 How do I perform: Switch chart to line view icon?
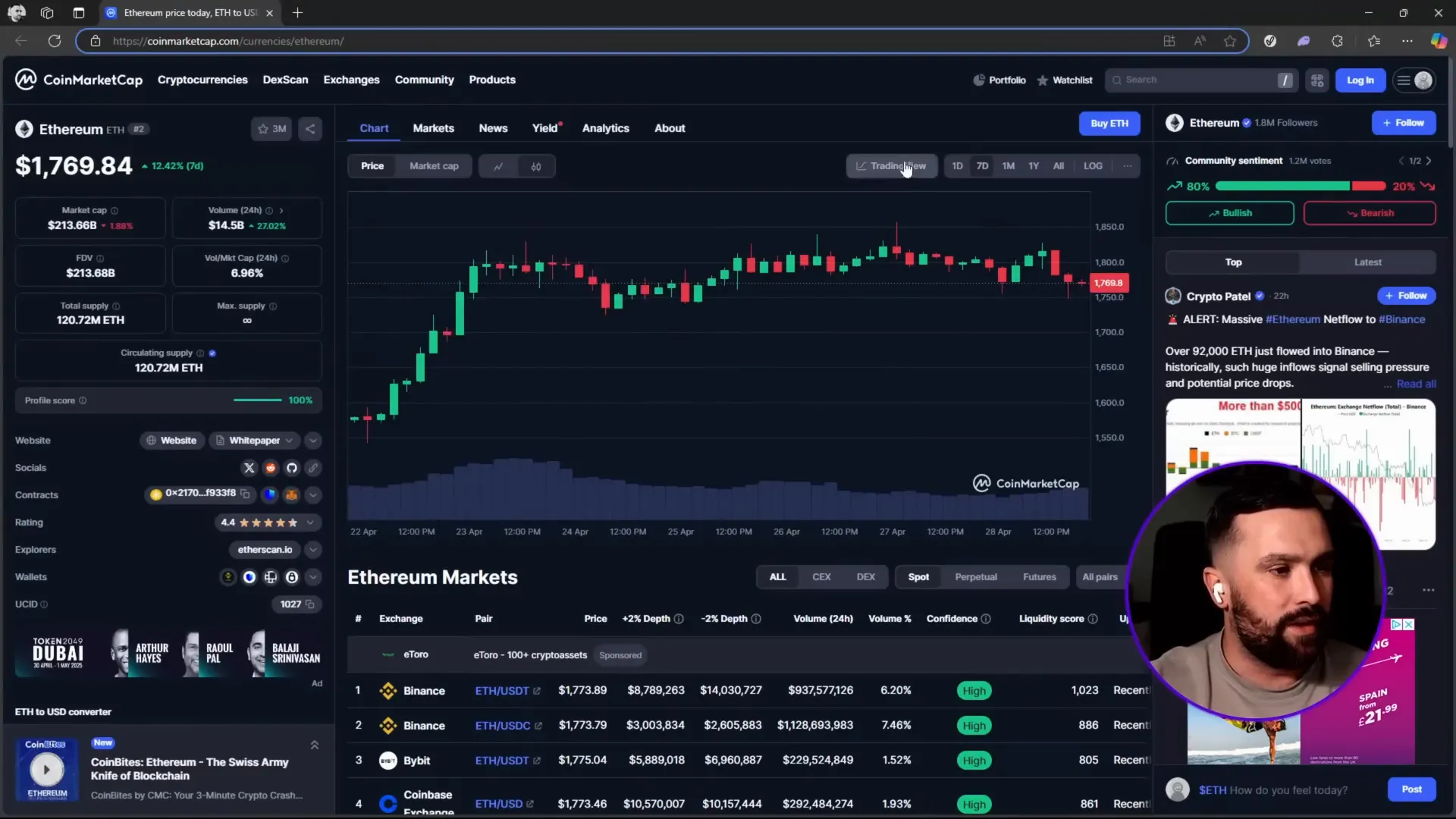[x=498, y=166]
